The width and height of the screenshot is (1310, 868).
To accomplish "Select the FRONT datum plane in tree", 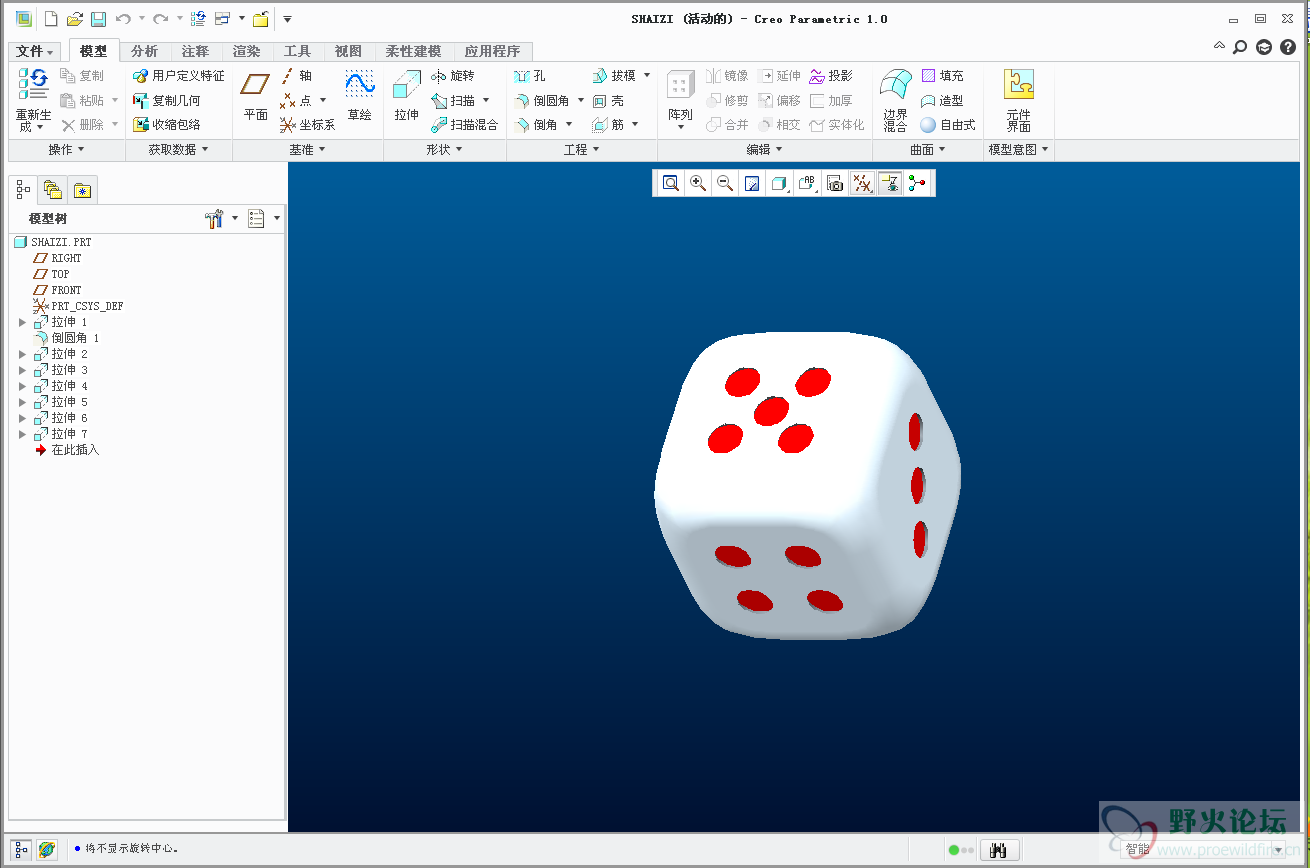I will pos(58,290).
